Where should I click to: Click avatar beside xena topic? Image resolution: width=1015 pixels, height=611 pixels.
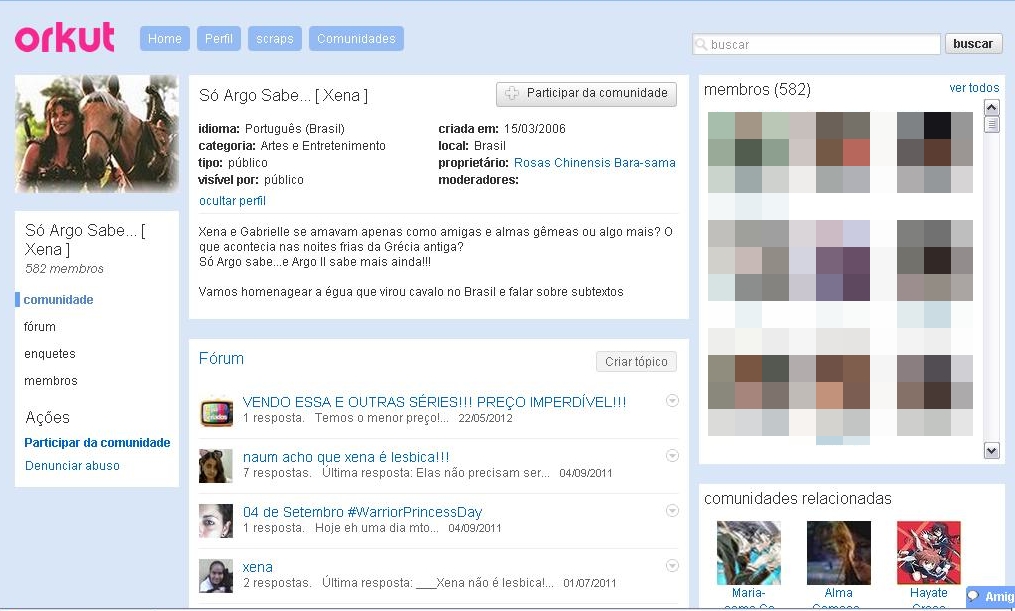tap(216, 576)
